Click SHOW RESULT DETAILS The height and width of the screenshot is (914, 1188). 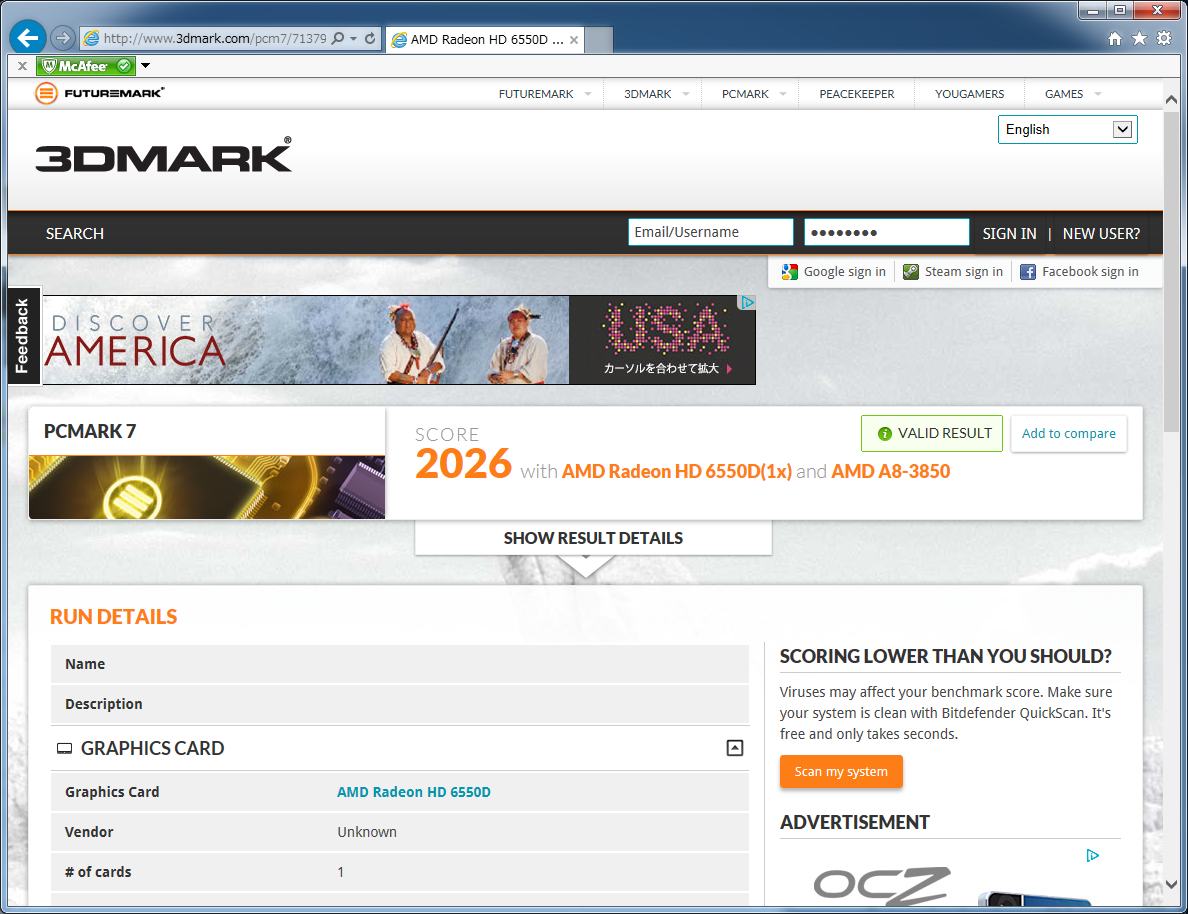[593, 538]
